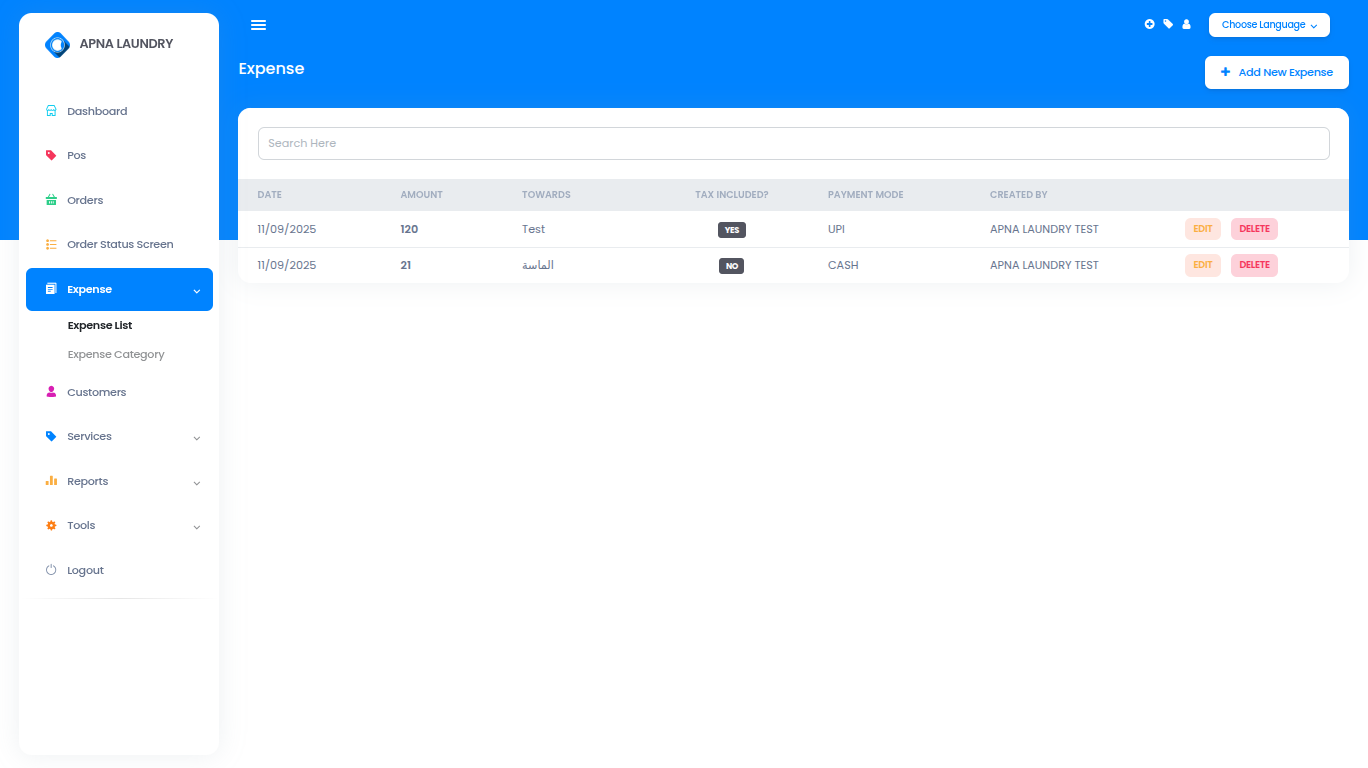
Task: Open the plus-circle quick add icon on top bar
Action: tap(1149, 24)
